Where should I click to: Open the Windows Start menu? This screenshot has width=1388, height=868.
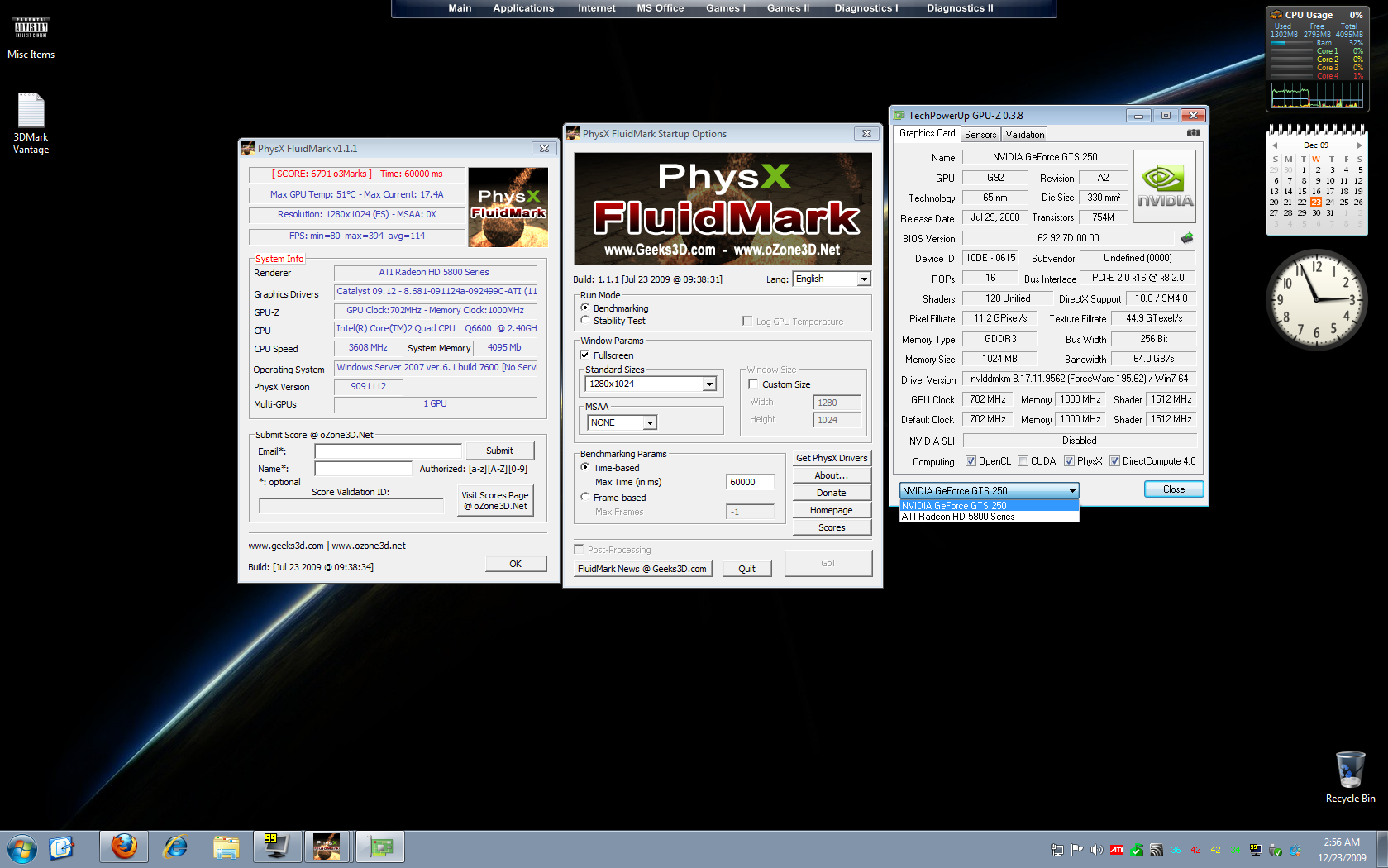pos(22,848)
